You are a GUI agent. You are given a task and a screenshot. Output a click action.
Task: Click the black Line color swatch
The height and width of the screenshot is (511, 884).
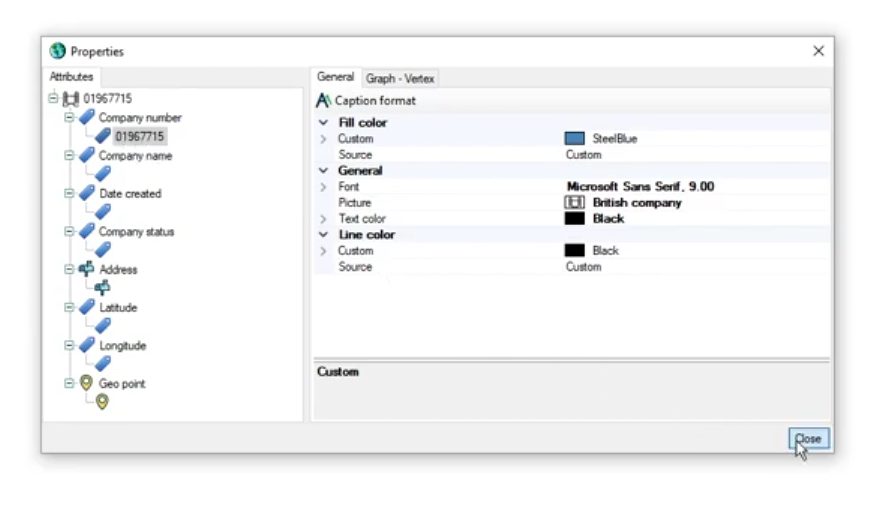coord(574,251)
